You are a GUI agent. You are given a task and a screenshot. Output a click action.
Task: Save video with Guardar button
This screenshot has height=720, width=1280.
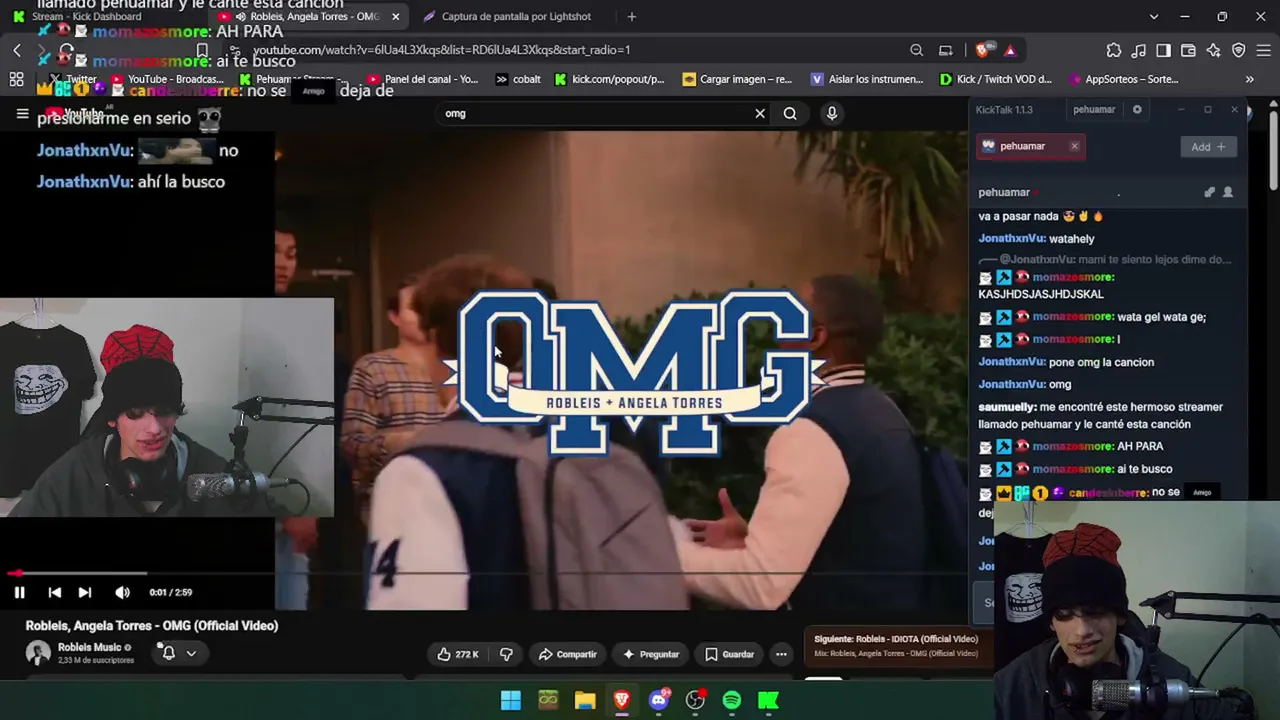[x=729, y=654]
